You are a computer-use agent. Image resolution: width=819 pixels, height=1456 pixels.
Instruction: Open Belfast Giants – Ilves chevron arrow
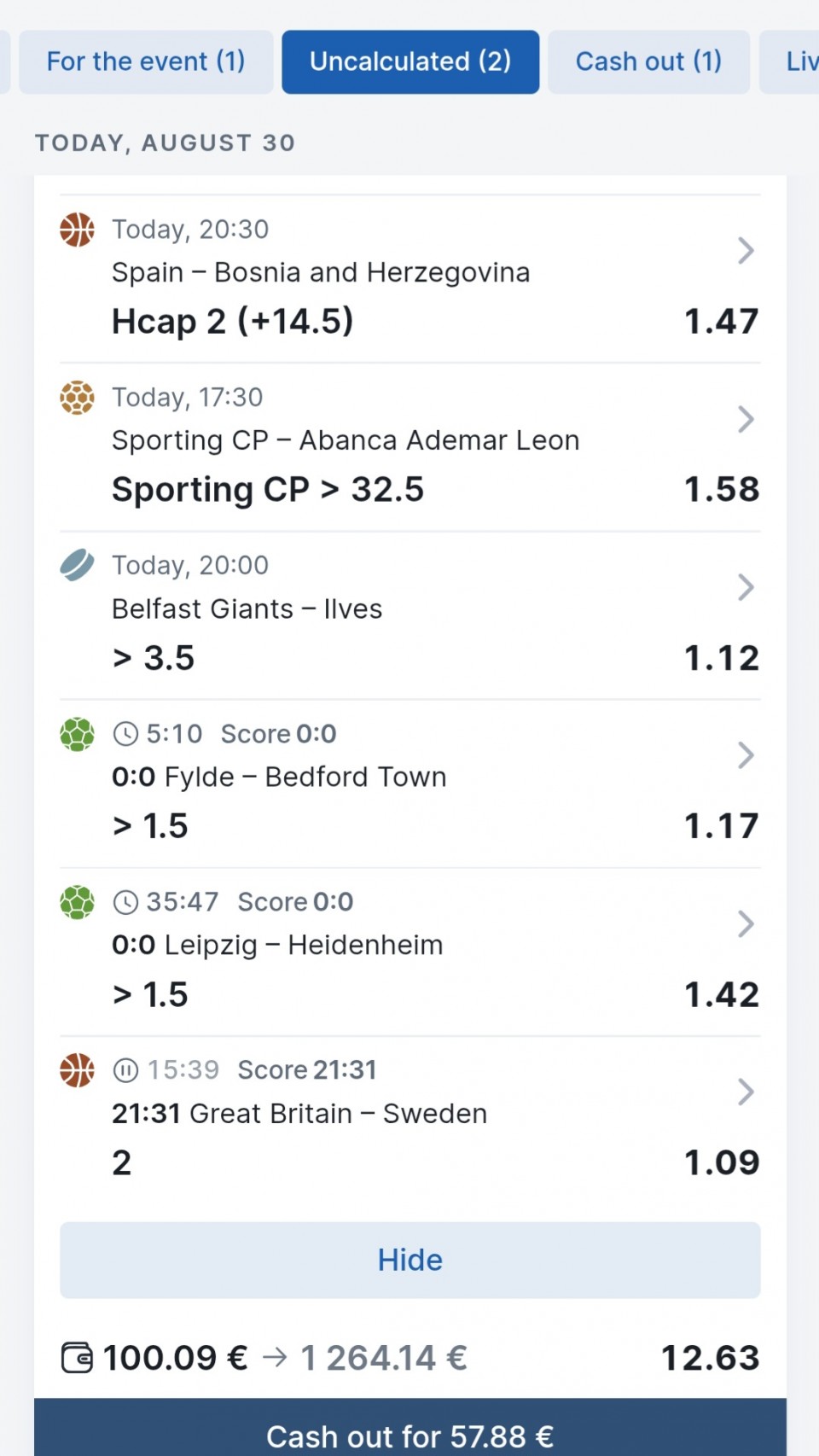[x=746, y=587]
